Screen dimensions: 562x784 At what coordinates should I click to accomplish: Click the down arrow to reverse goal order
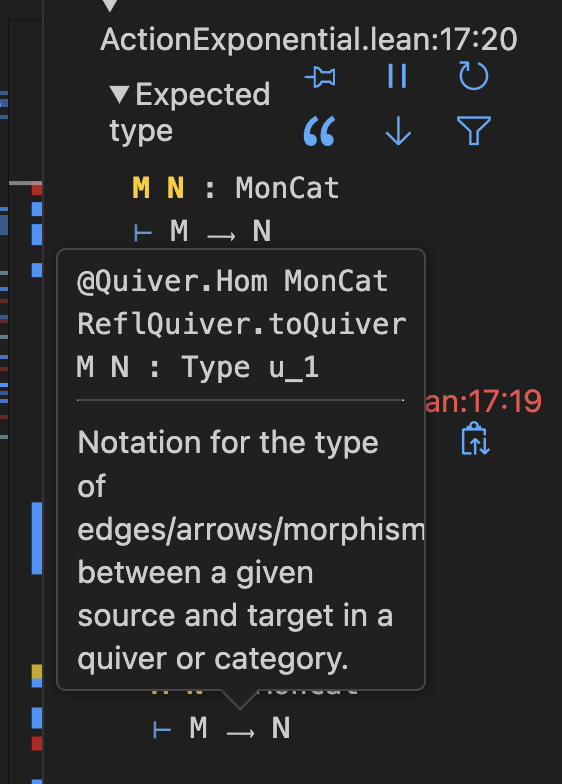[x=398, y=131]
